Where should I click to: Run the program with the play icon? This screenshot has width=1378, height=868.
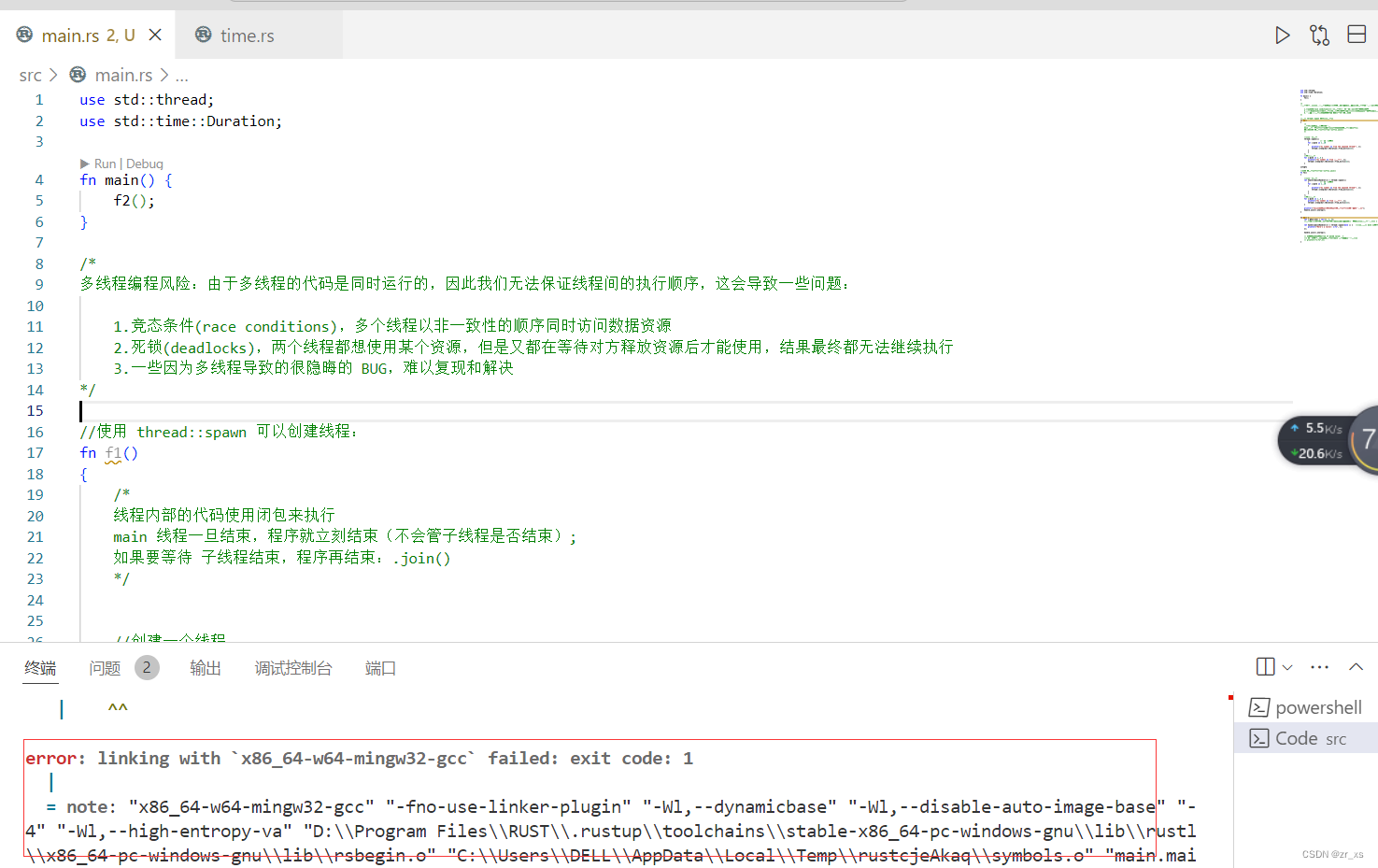1283,35
